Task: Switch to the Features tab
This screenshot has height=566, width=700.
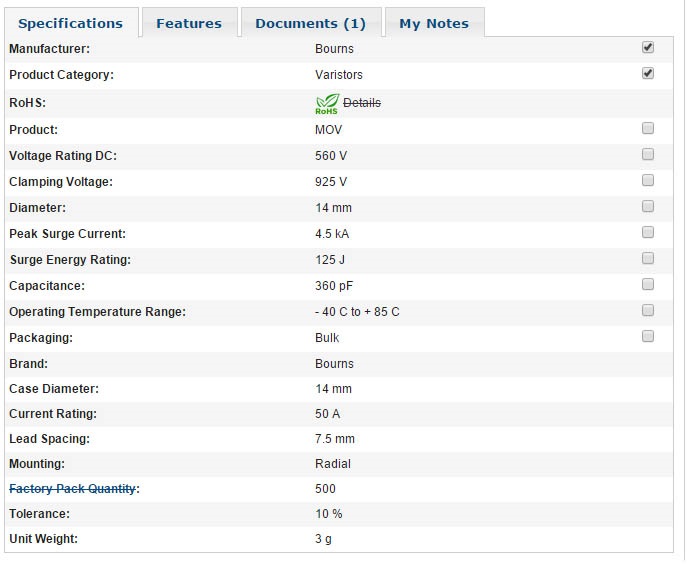Action: click(x=189, y=23)
